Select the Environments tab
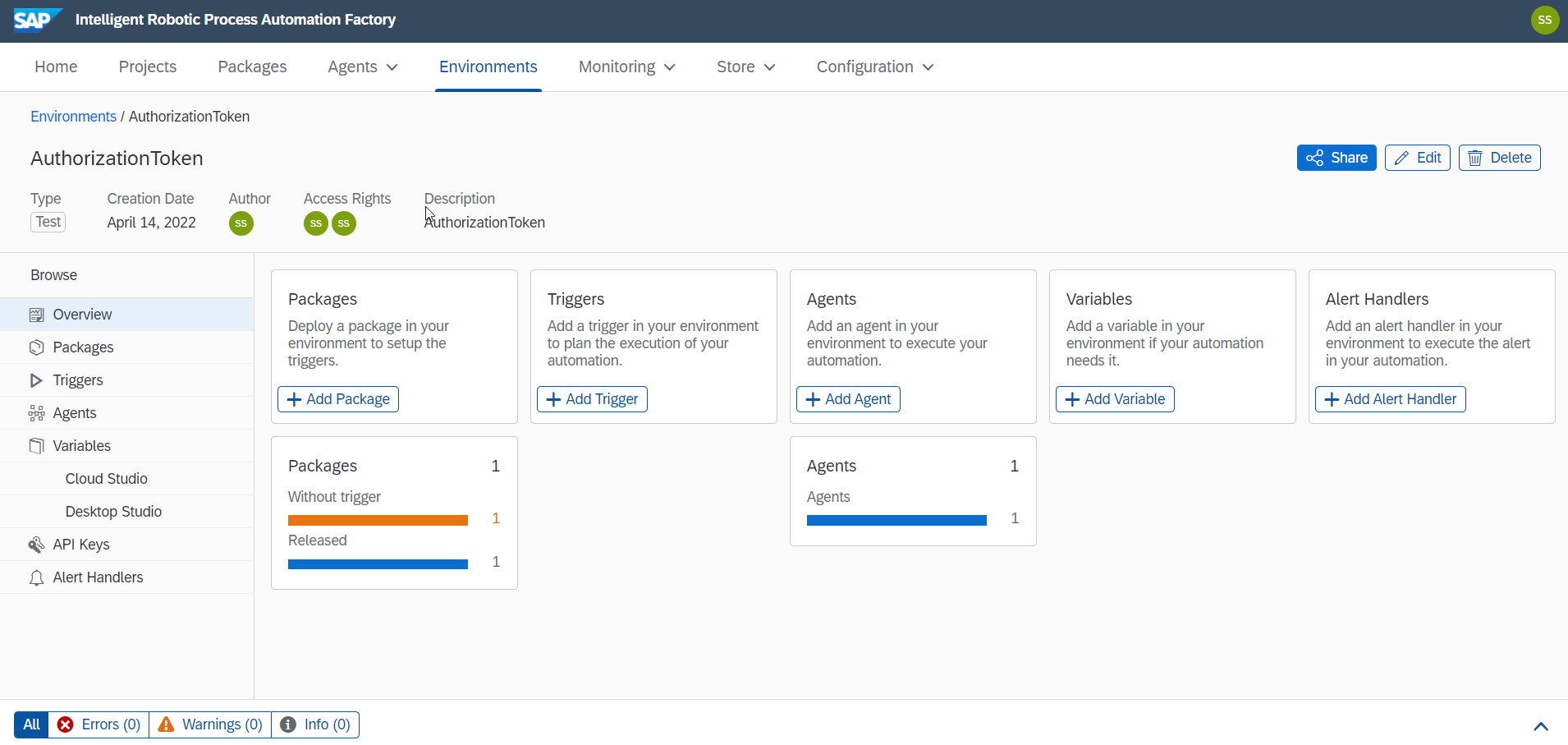The image size is (1568, 745). (x=488, y=67)
